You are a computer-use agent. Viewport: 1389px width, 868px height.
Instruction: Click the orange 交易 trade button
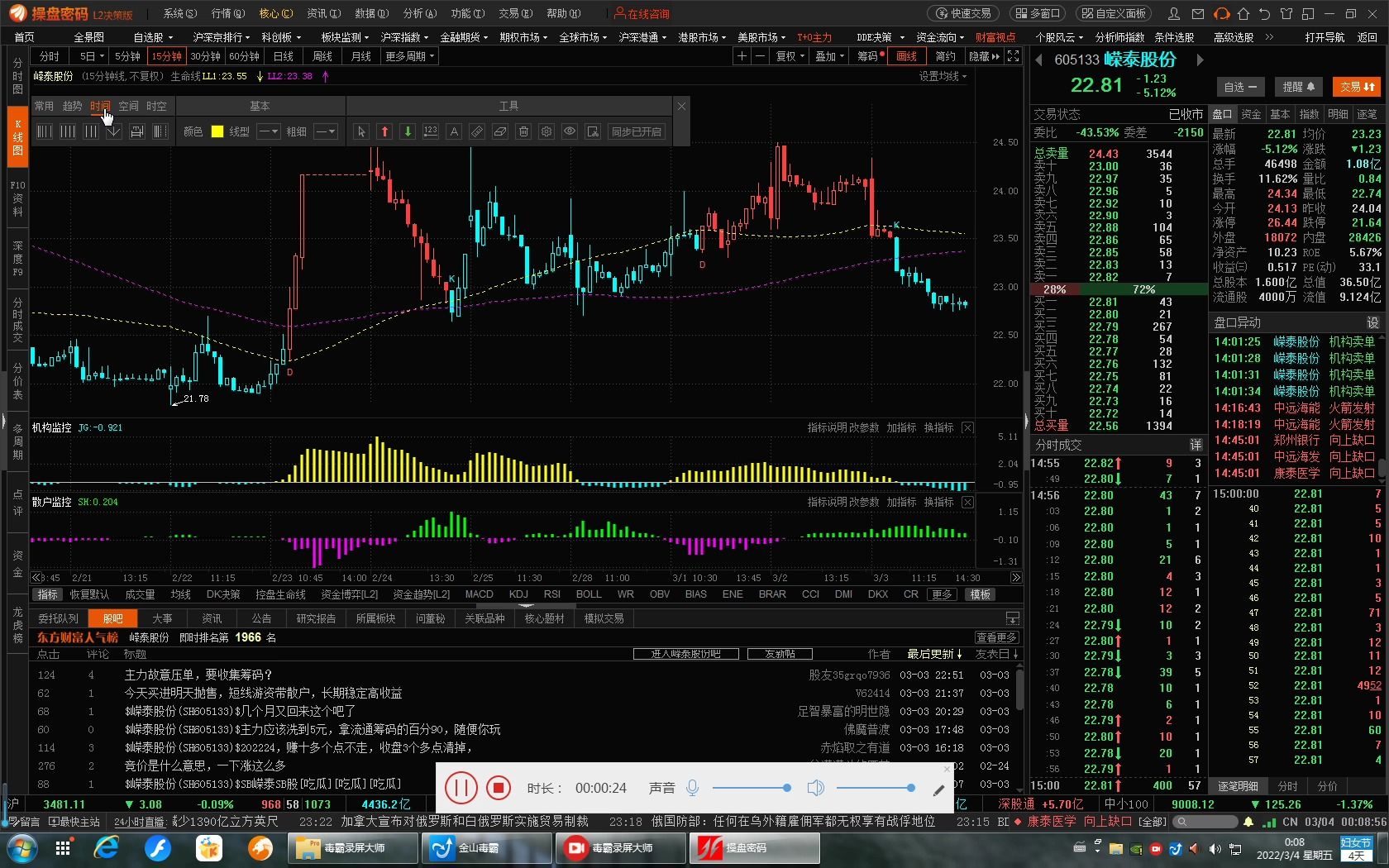(x=1358, y=87)
